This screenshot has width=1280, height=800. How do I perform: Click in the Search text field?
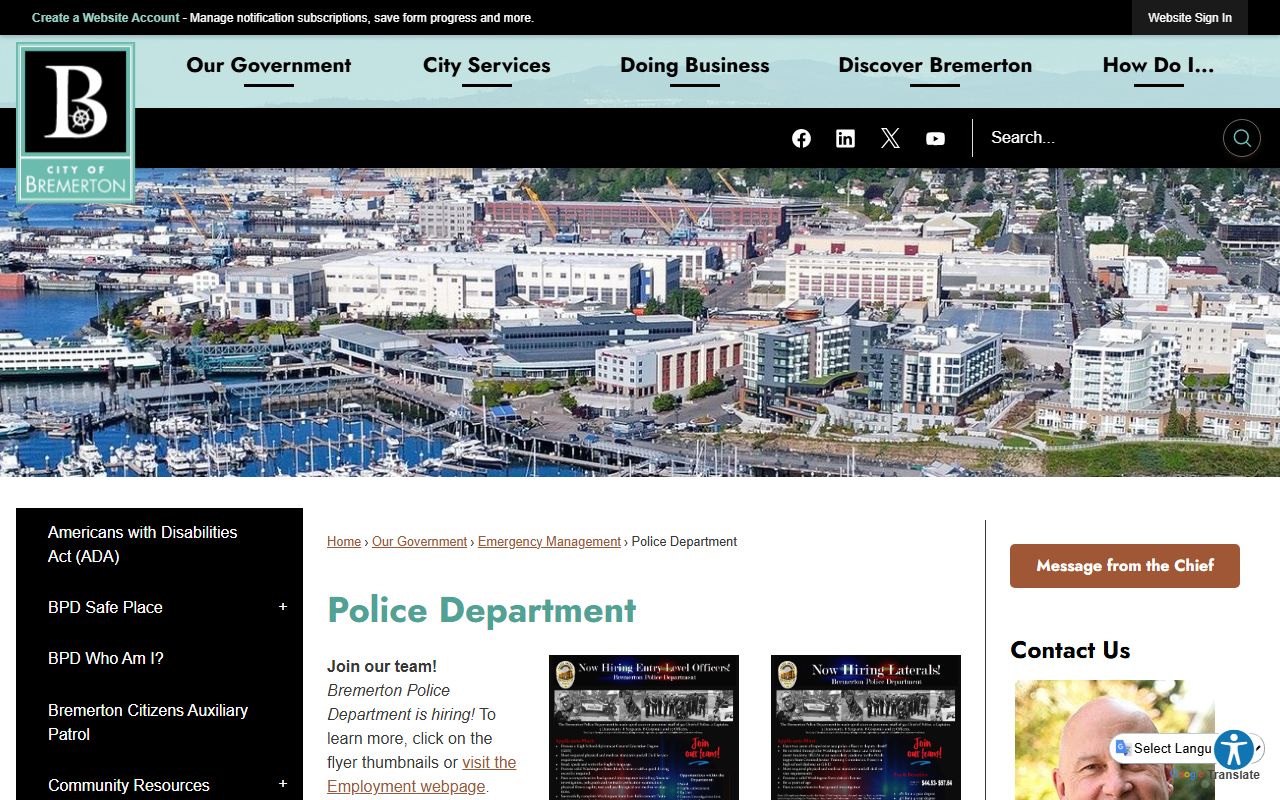point(1100,138)
